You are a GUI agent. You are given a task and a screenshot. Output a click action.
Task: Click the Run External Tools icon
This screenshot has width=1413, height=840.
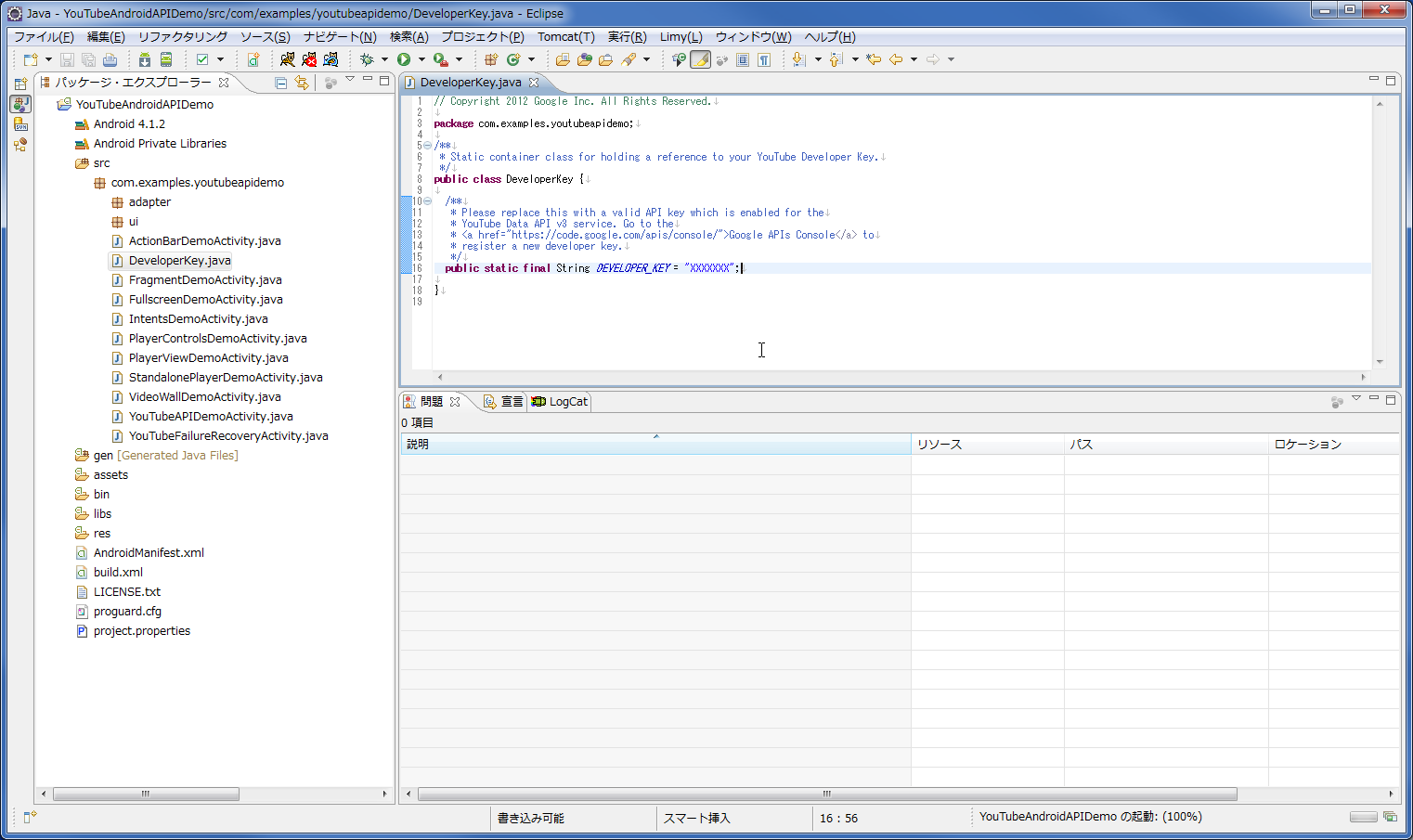coord(441,59)
